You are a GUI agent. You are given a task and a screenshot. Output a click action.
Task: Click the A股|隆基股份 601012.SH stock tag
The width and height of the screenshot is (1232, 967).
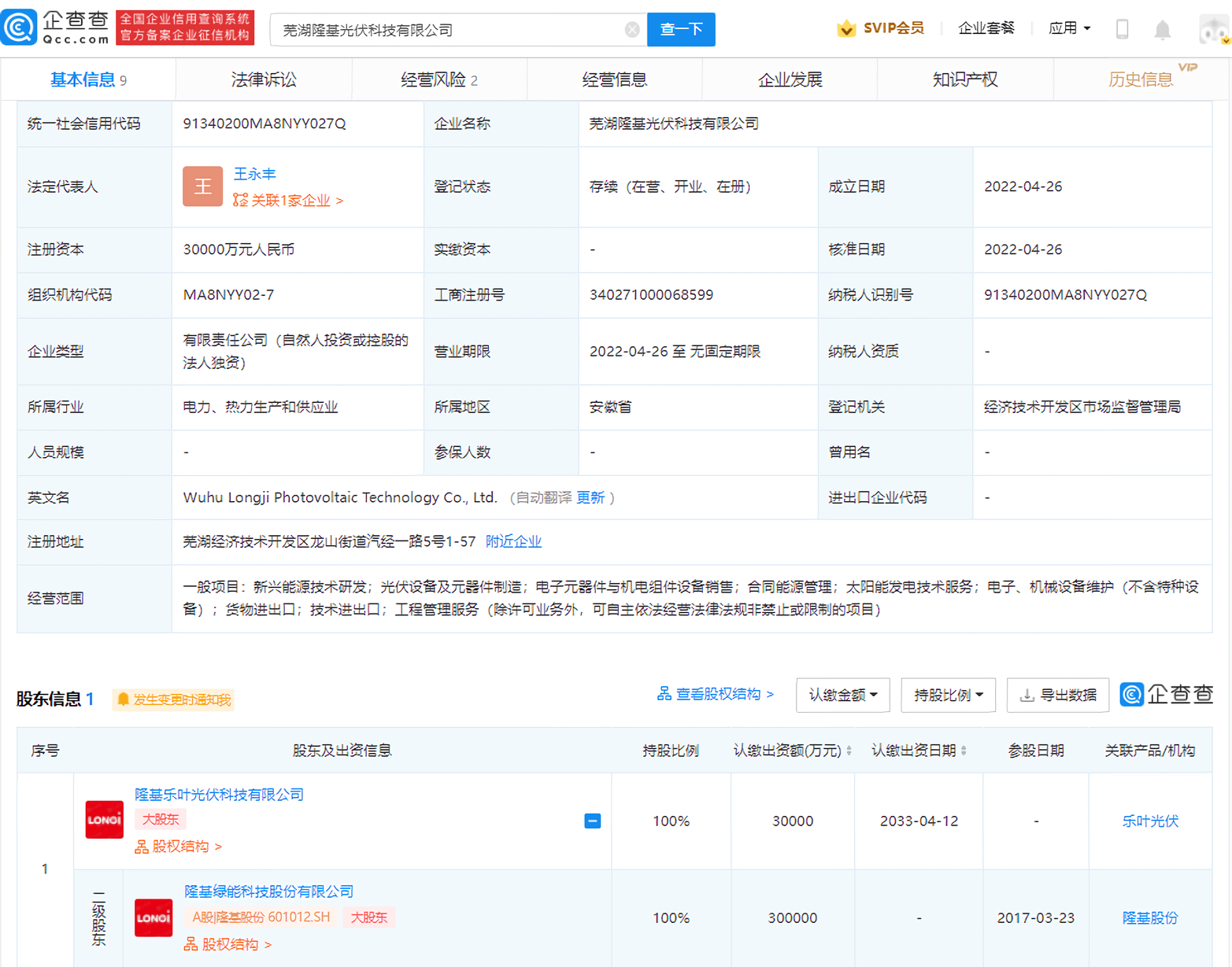coord(261,917)
